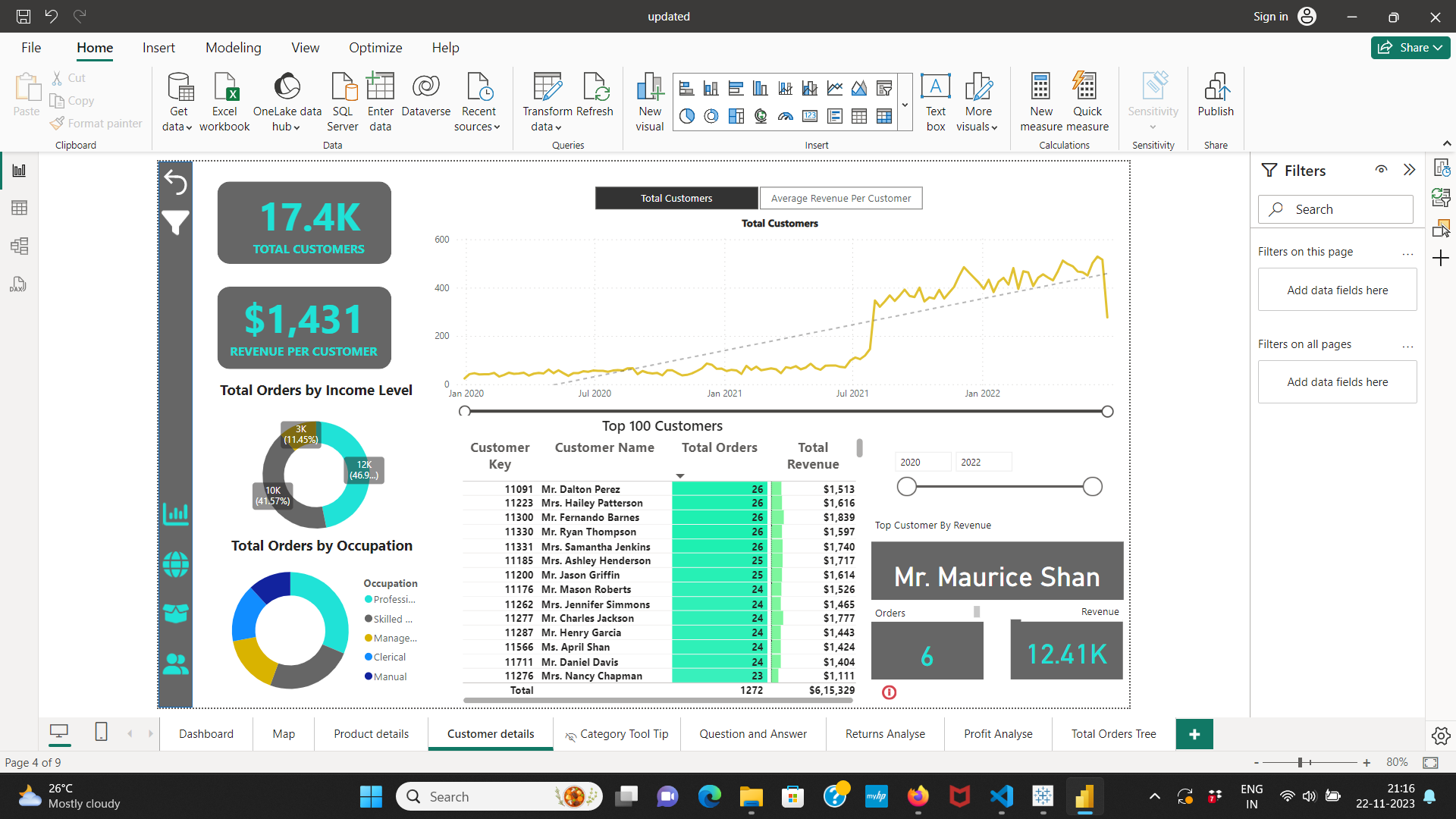Switch to the Insert ribbon tab

[158, 47]
